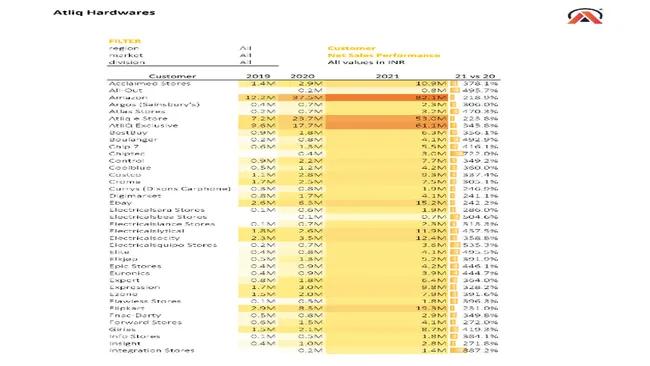Click the "2021" column header
Screen dimensions: 650x366
coord(387,76)
